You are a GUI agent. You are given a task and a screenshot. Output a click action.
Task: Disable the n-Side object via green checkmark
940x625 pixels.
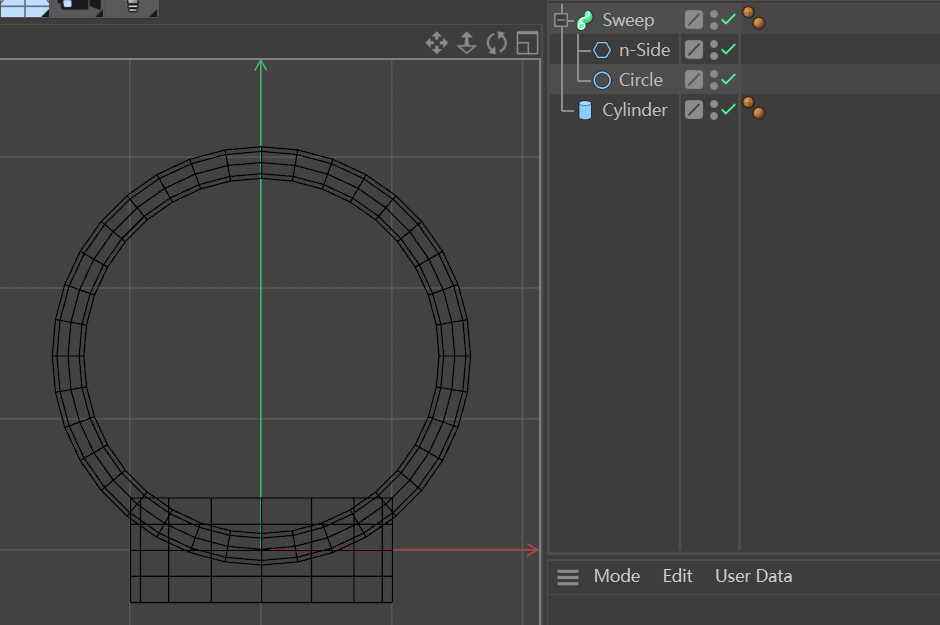point(728,49)
